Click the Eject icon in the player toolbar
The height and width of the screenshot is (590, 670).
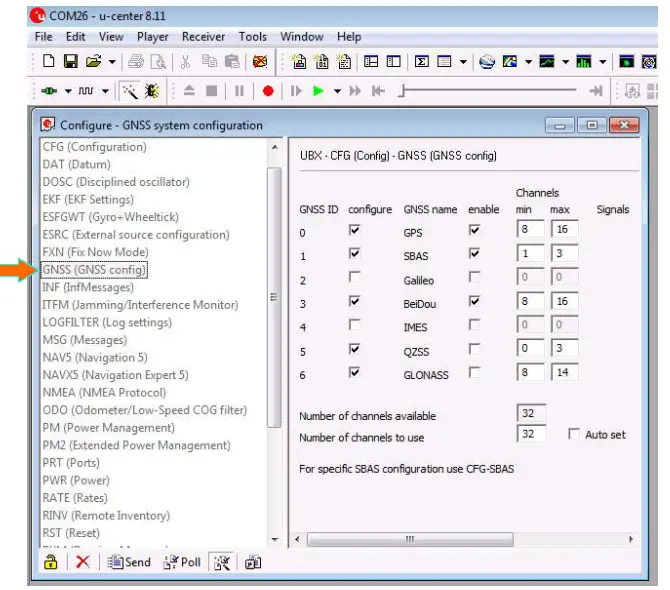[189, 91]
